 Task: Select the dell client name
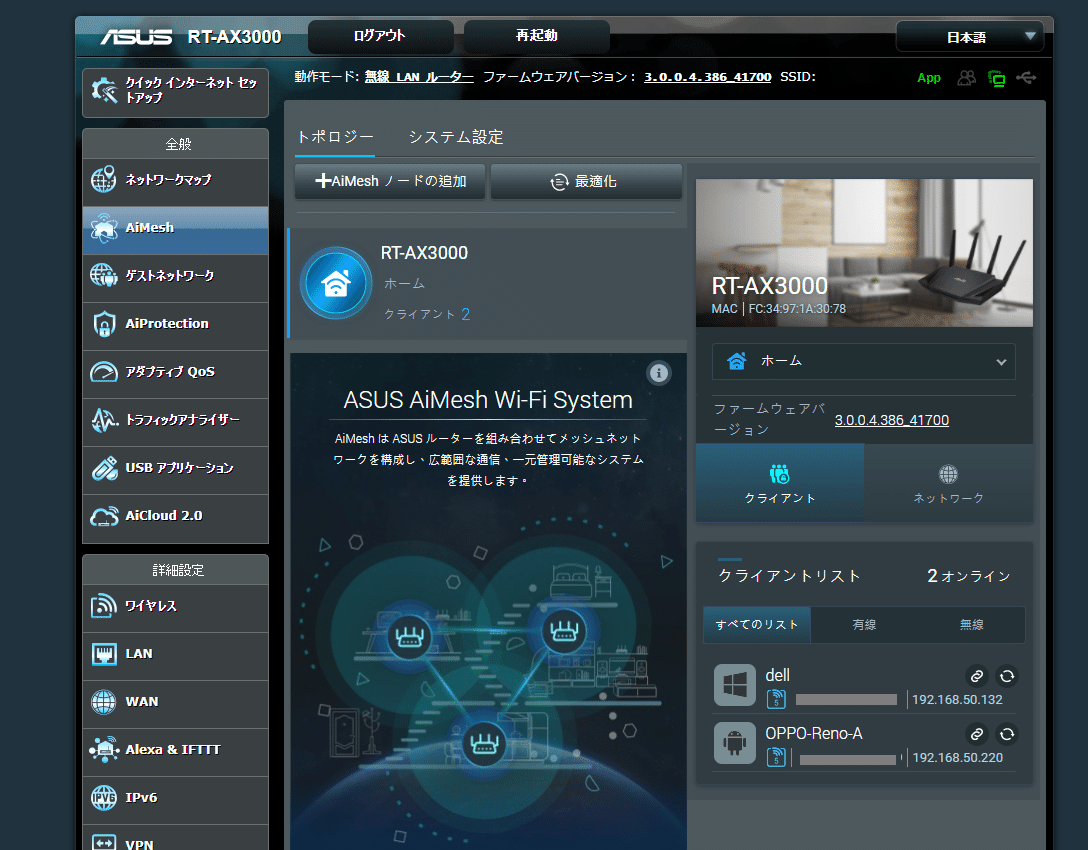click(777, 675)
